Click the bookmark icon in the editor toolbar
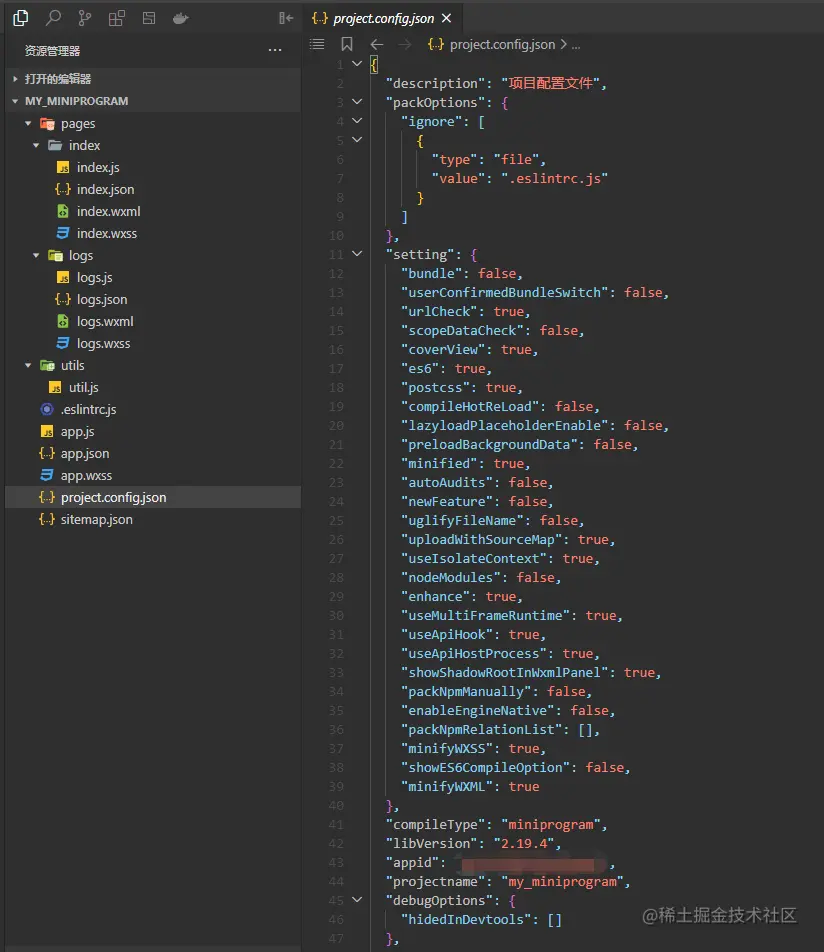Image resolution: width=824 pixels, height=952 pixels. (347, 44)
